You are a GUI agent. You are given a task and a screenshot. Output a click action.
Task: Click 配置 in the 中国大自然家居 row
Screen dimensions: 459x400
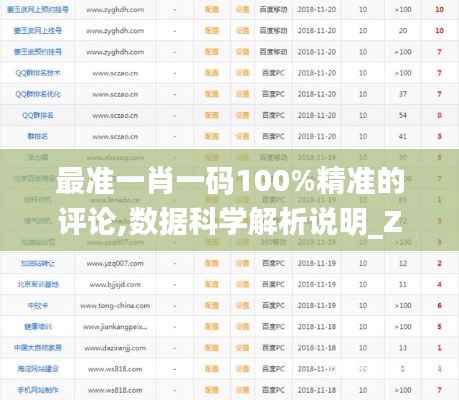pyautogui.click(x=212, y=348)
